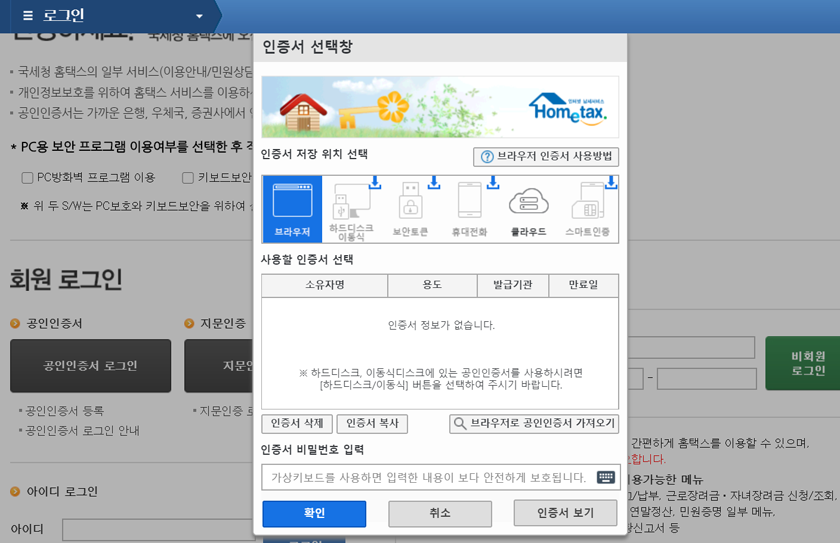Click the 지문인증 orange bullet icon

(x=189, y=323)
